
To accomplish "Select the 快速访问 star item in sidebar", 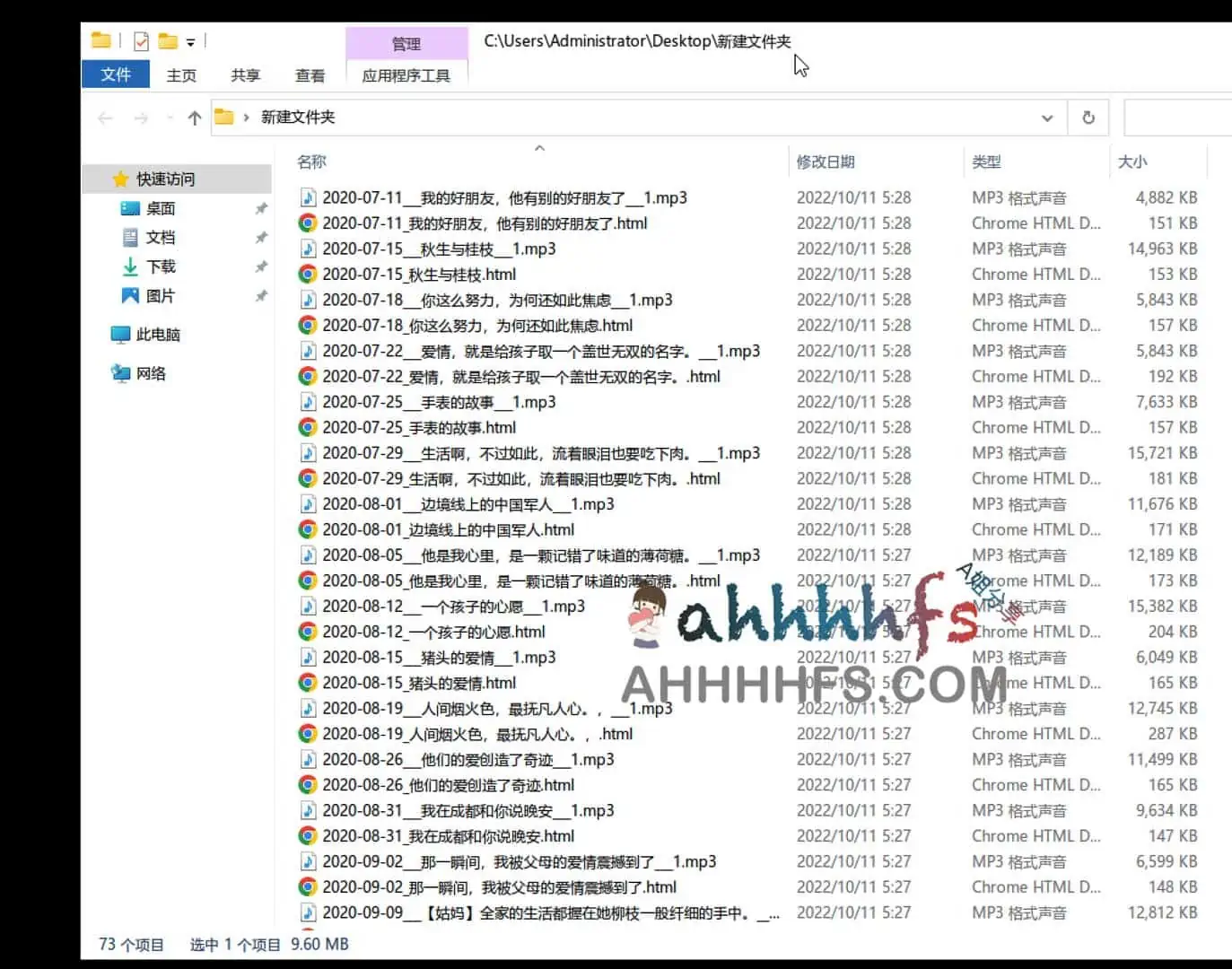I will (x=166, y=179).
